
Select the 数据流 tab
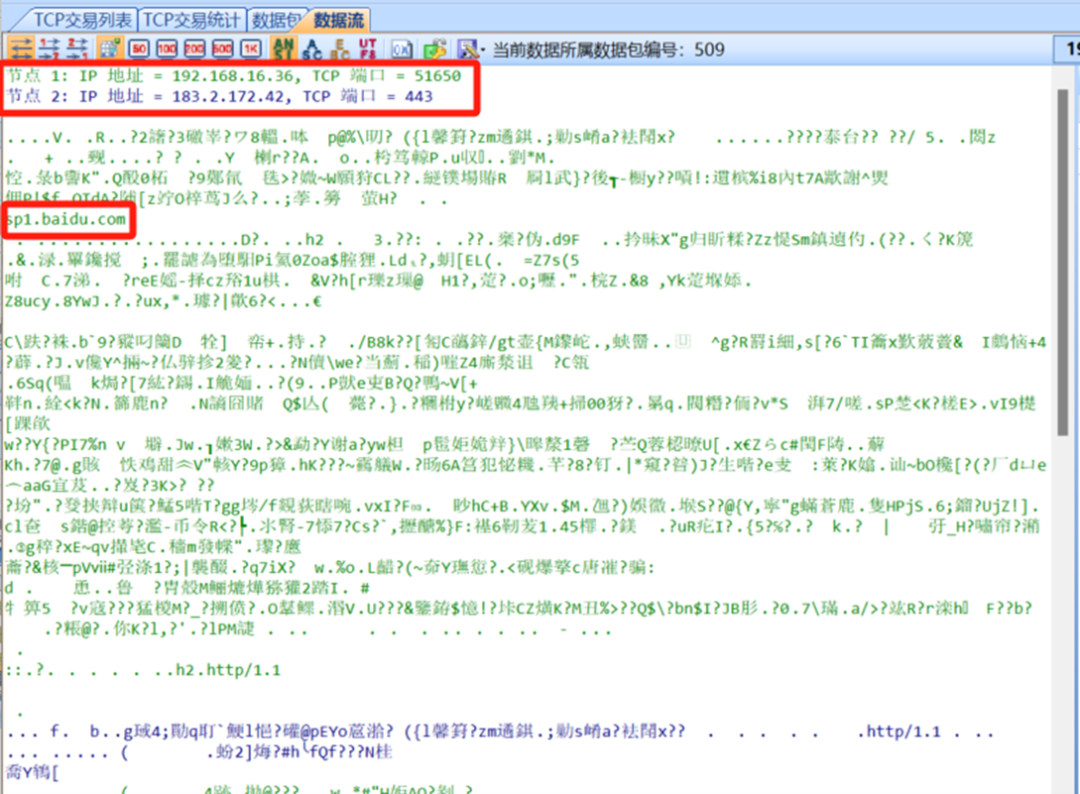338,19
